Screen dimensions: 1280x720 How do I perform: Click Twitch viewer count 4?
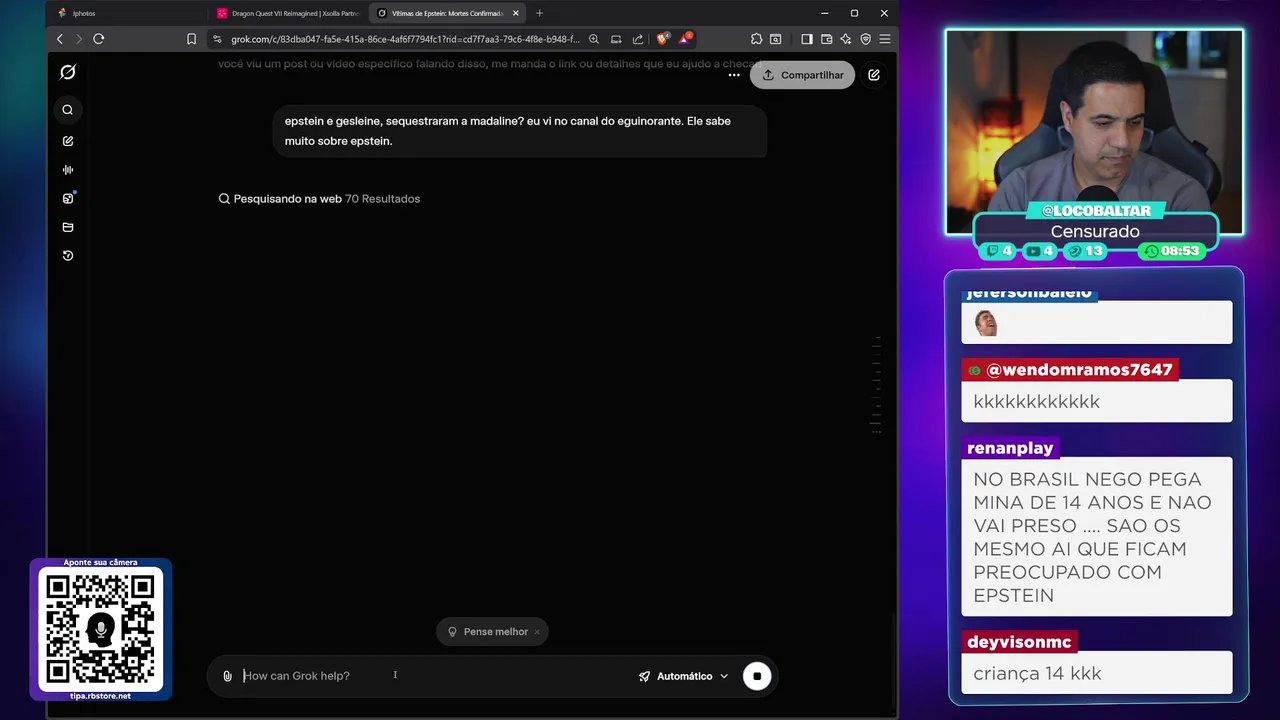click(x=999, y=251)
